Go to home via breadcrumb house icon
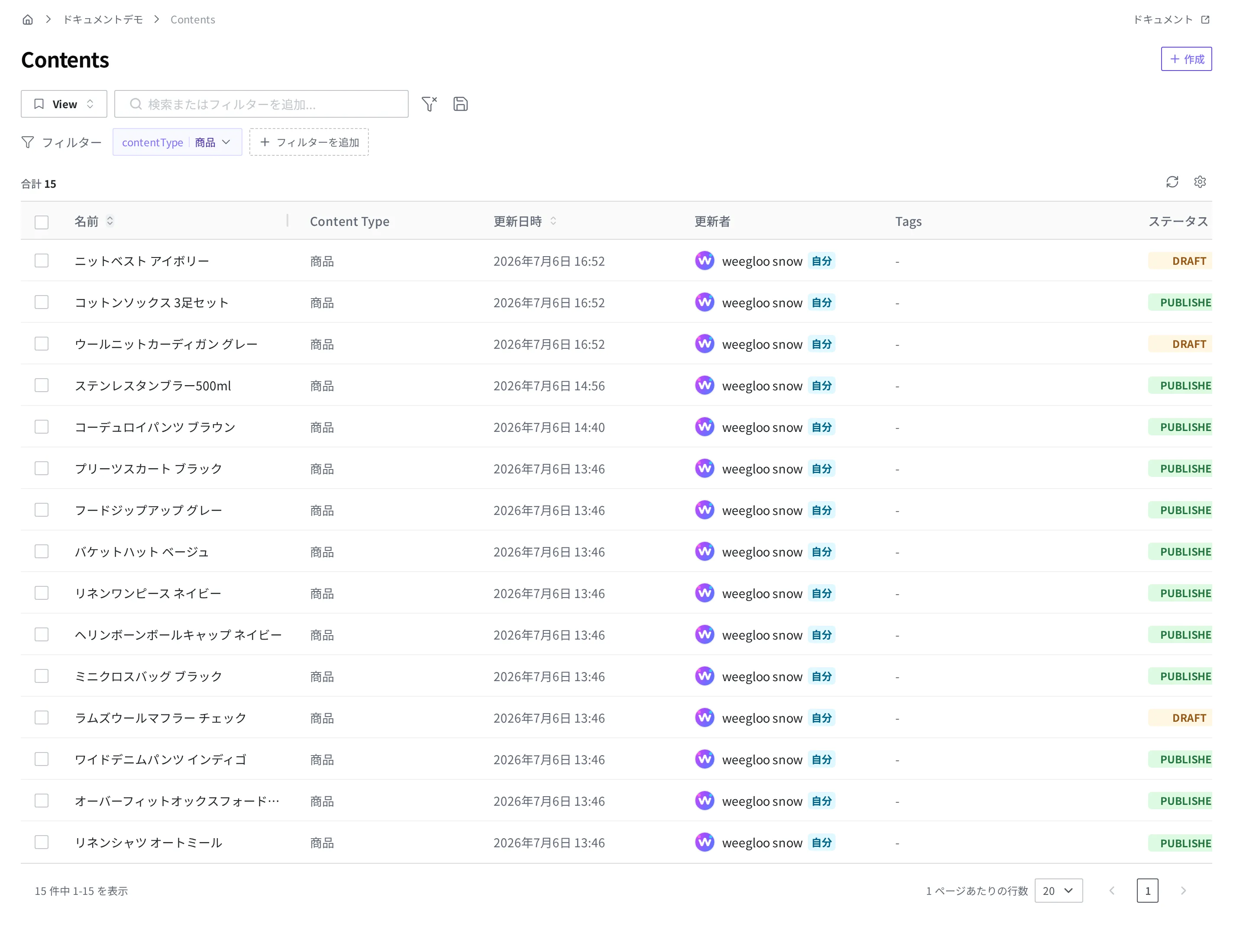 pyautogui.click(x=28, y=20)
